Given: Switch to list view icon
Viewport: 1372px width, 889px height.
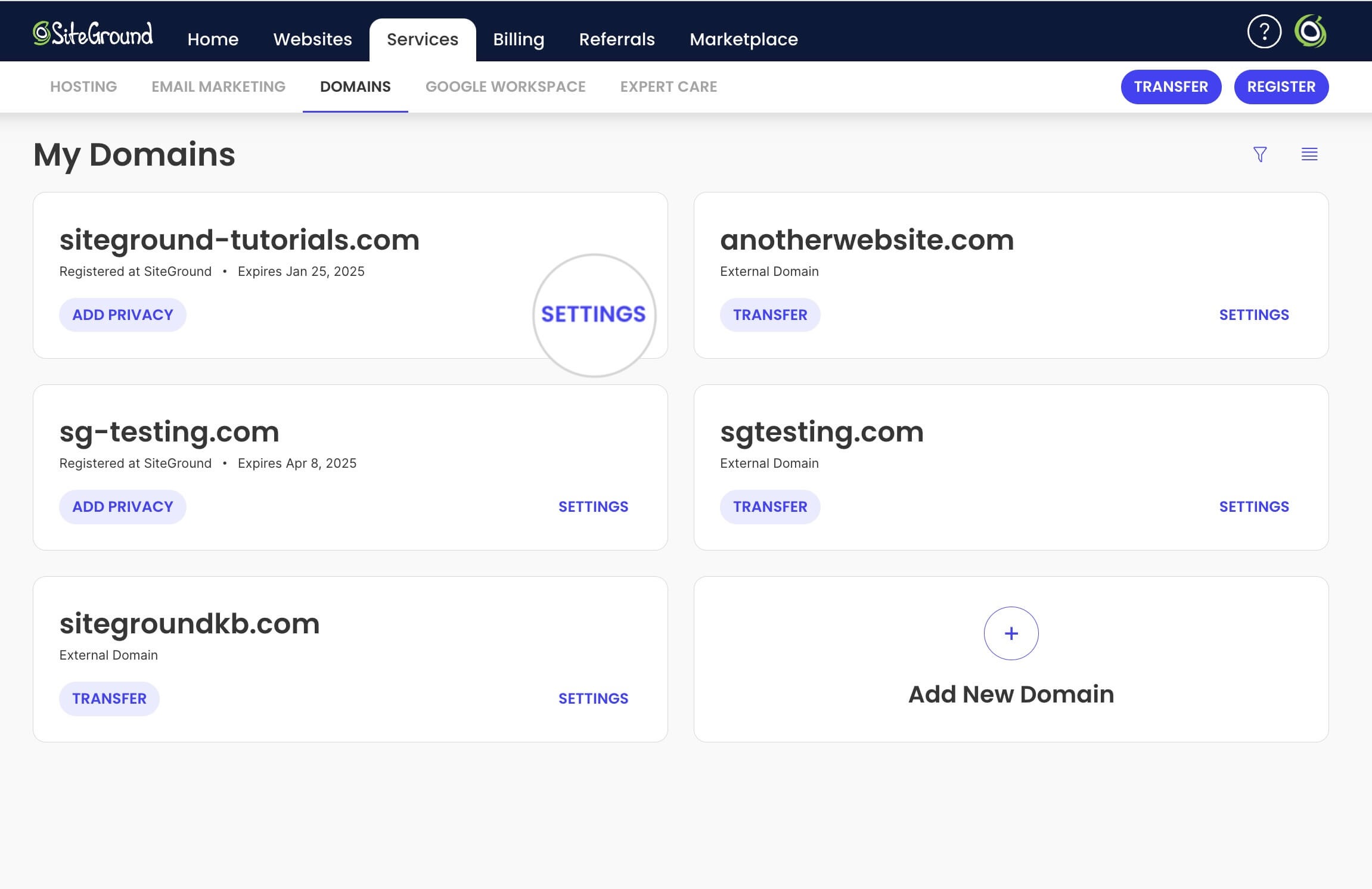Looking at the screenshot, I should pyautogui.click(x=1309, y=154).
